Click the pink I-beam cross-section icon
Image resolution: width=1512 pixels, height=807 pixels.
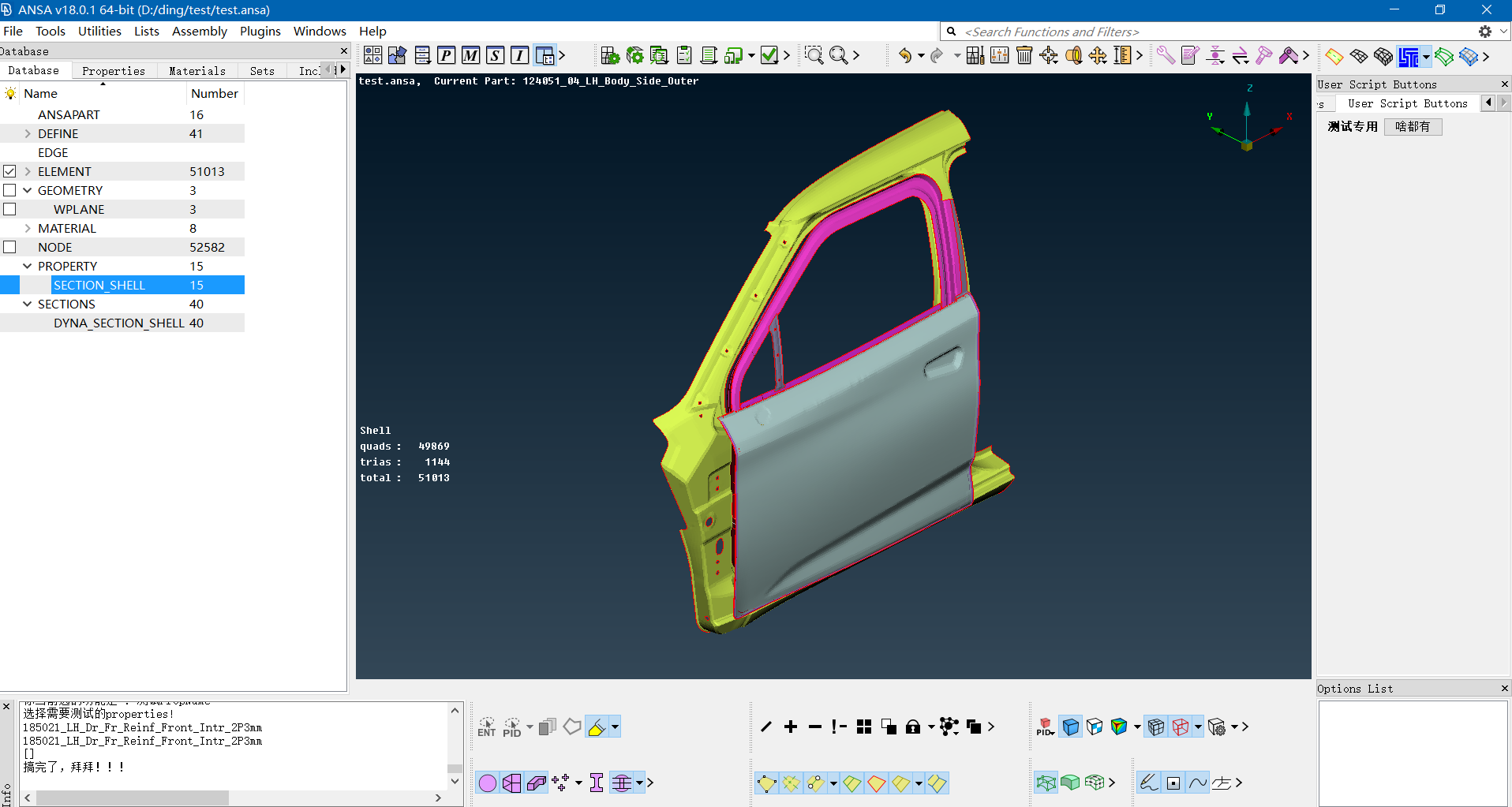pos(597,783)
